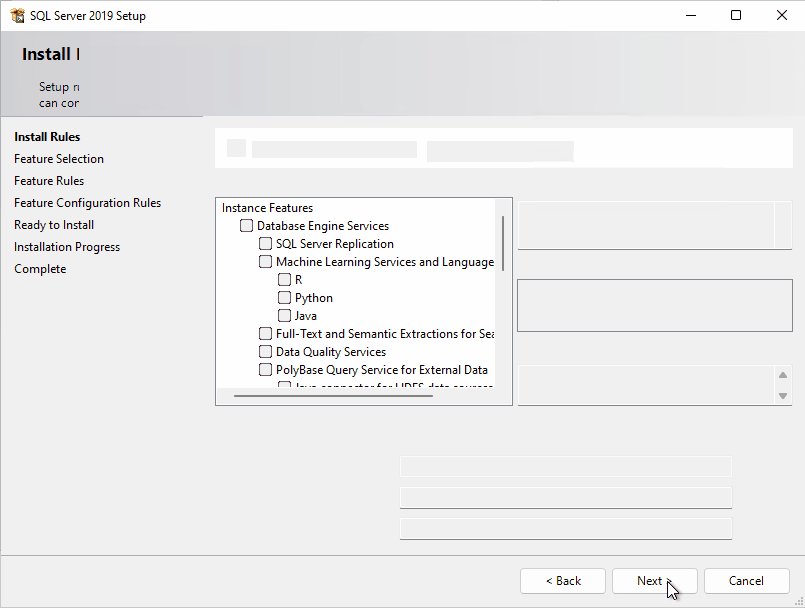Close the SQL Server 2019 Setup window
The height and width of the screenshot is (608, 805).
pos(781,15)
